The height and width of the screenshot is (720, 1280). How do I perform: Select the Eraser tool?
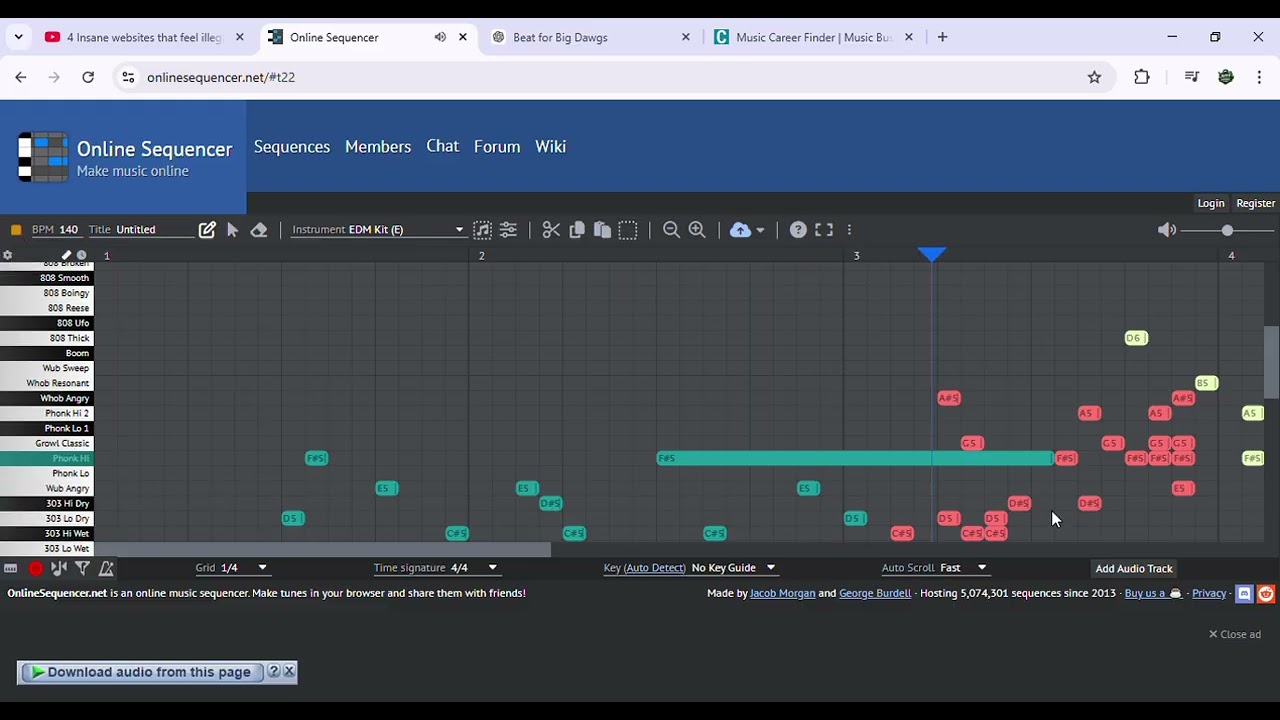coord(259,230)
